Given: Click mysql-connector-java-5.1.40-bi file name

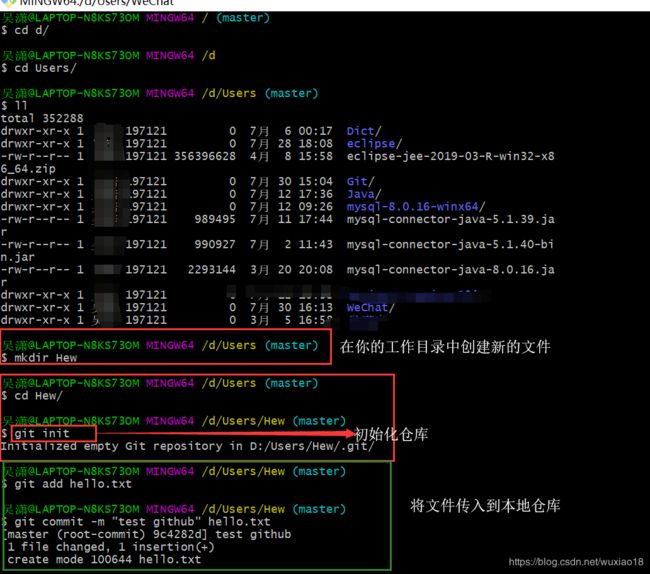Looking at the screenshot, I should (x=450, y=245).
